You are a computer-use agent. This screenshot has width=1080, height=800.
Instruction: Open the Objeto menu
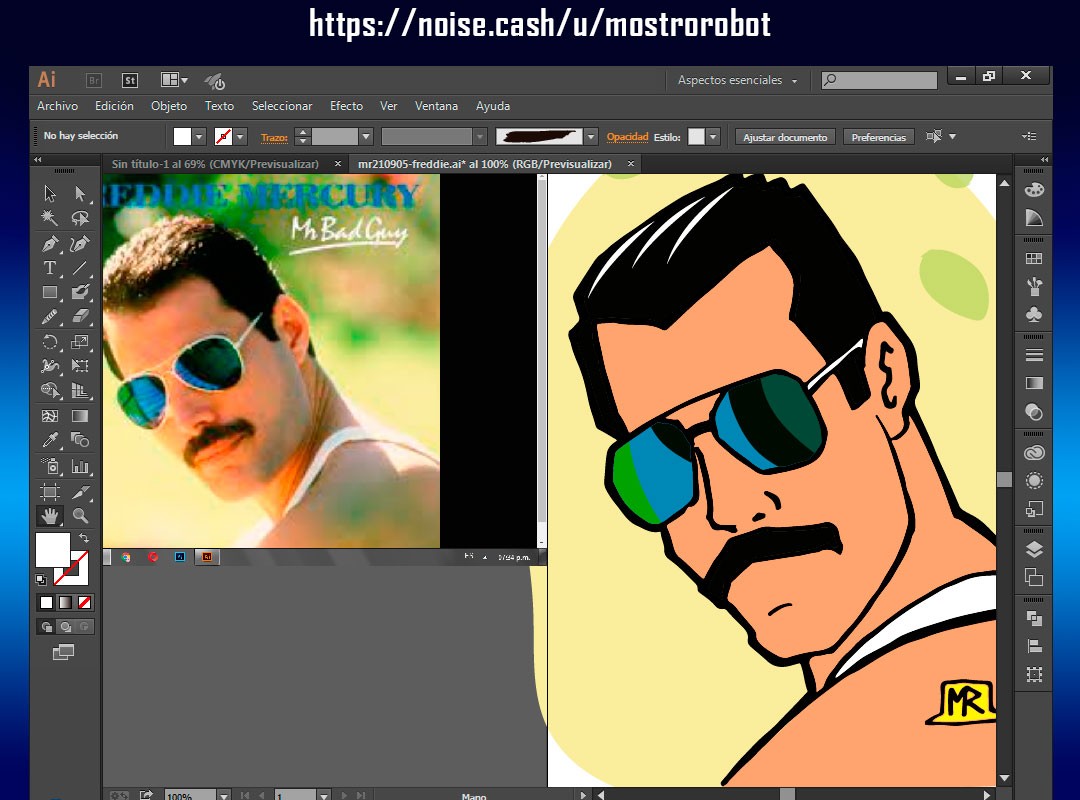169,106
